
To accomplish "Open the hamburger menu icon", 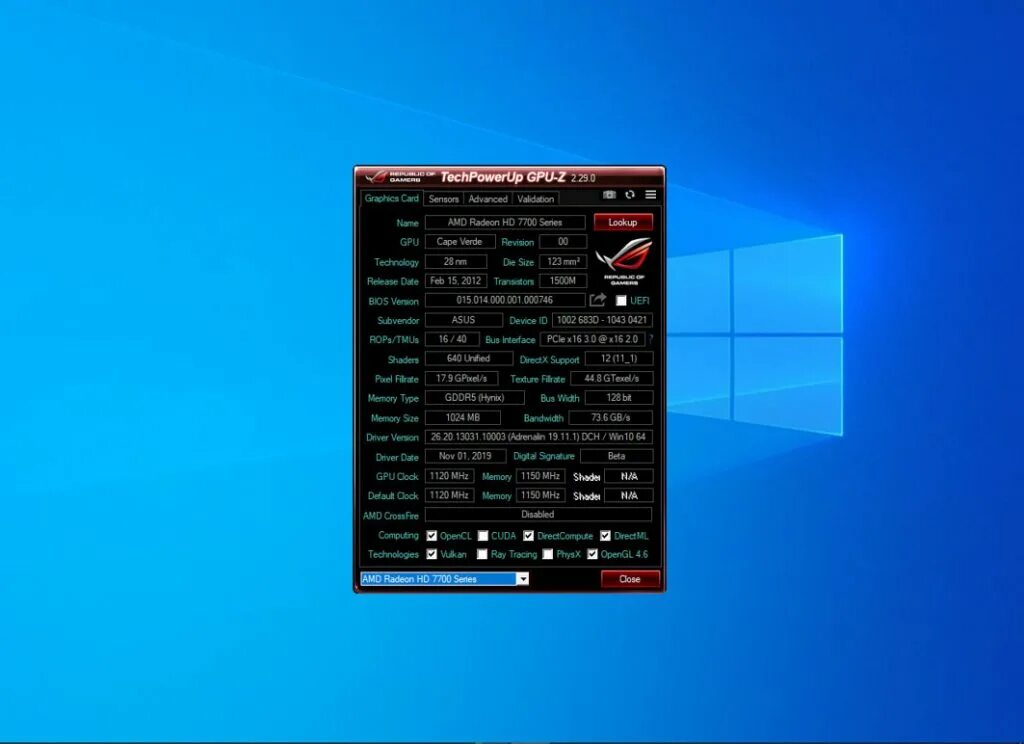I will (x=650, y=195).
